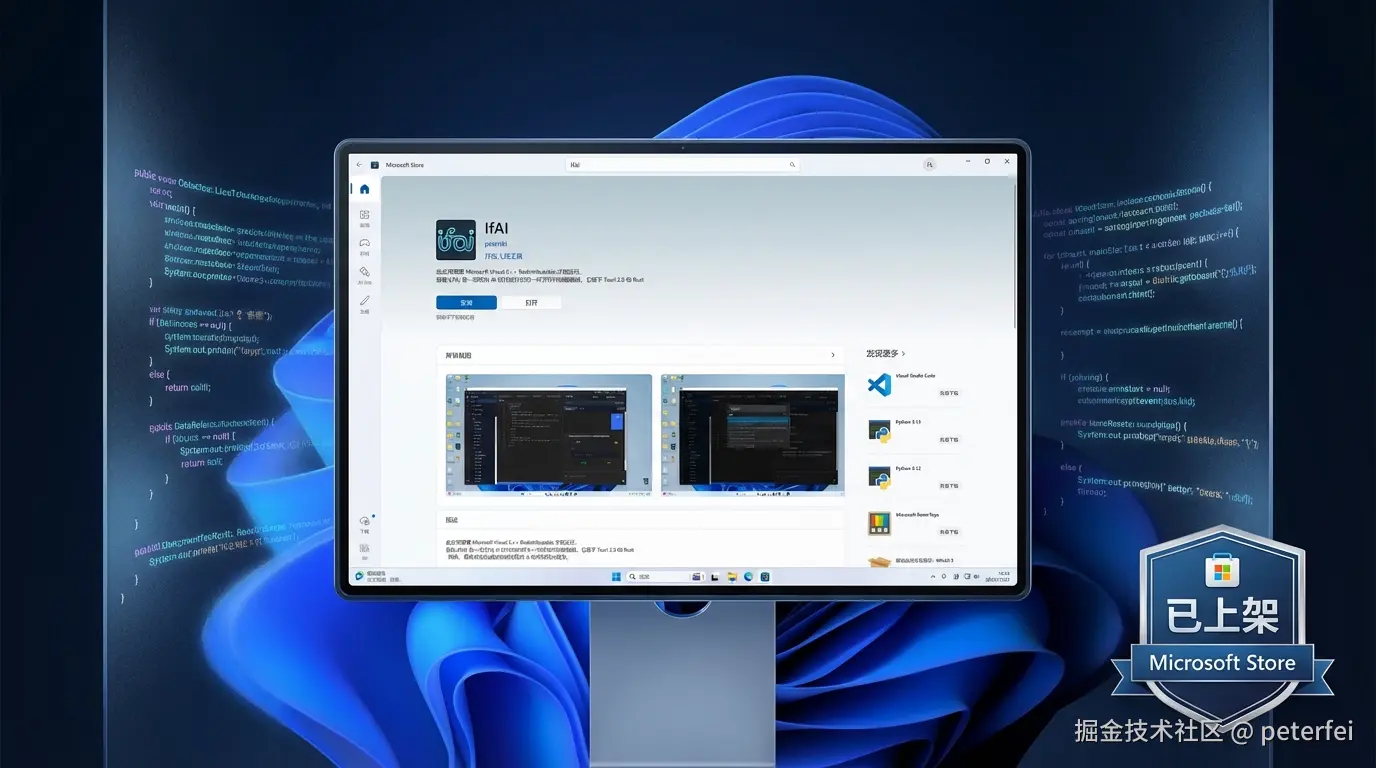
Task: Go to Home in the Store sidebar
Action: click(365, 190)
